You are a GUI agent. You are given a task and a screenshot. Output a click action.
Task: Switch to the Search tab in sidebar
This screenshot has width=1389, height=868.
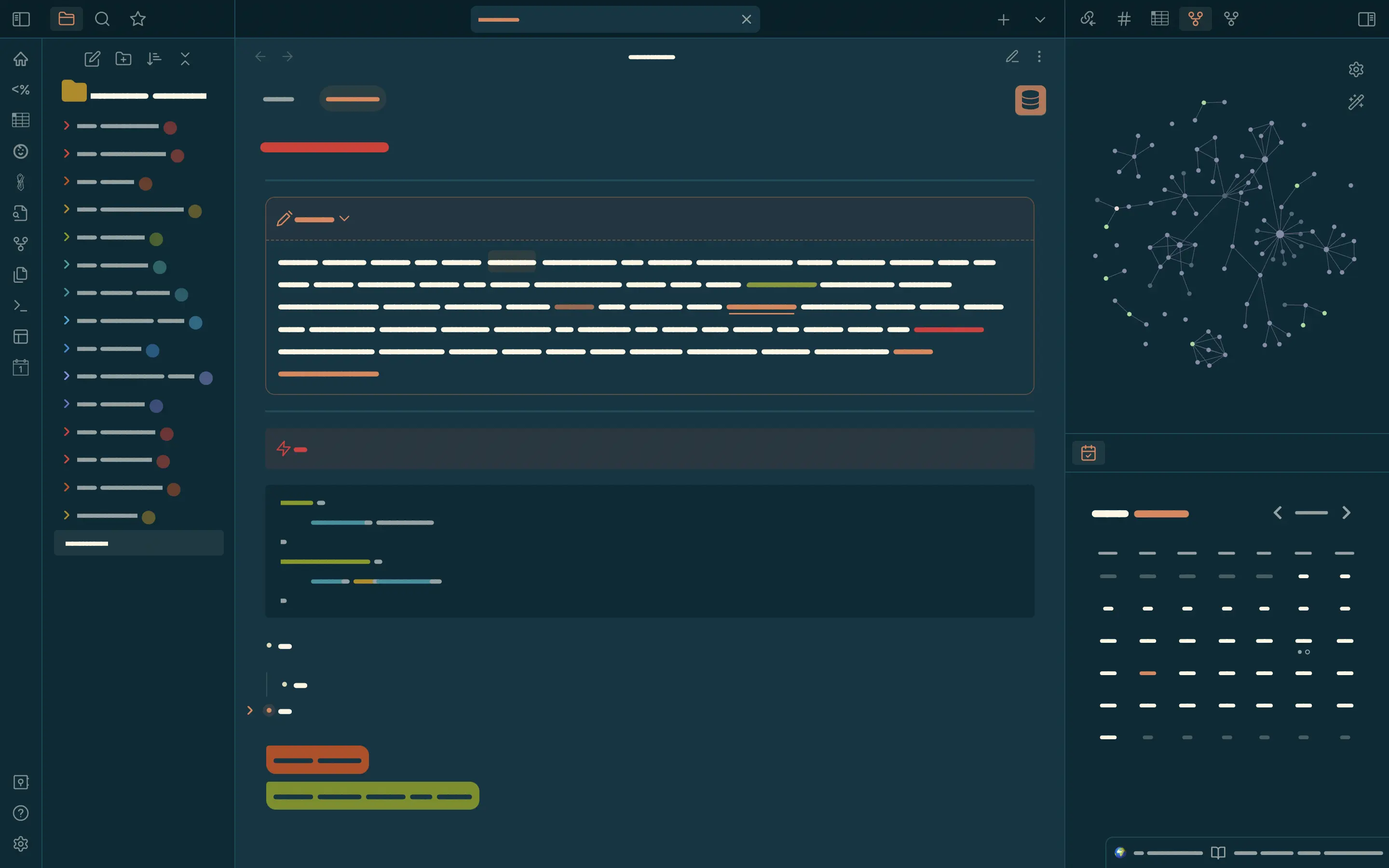[102, 19]
